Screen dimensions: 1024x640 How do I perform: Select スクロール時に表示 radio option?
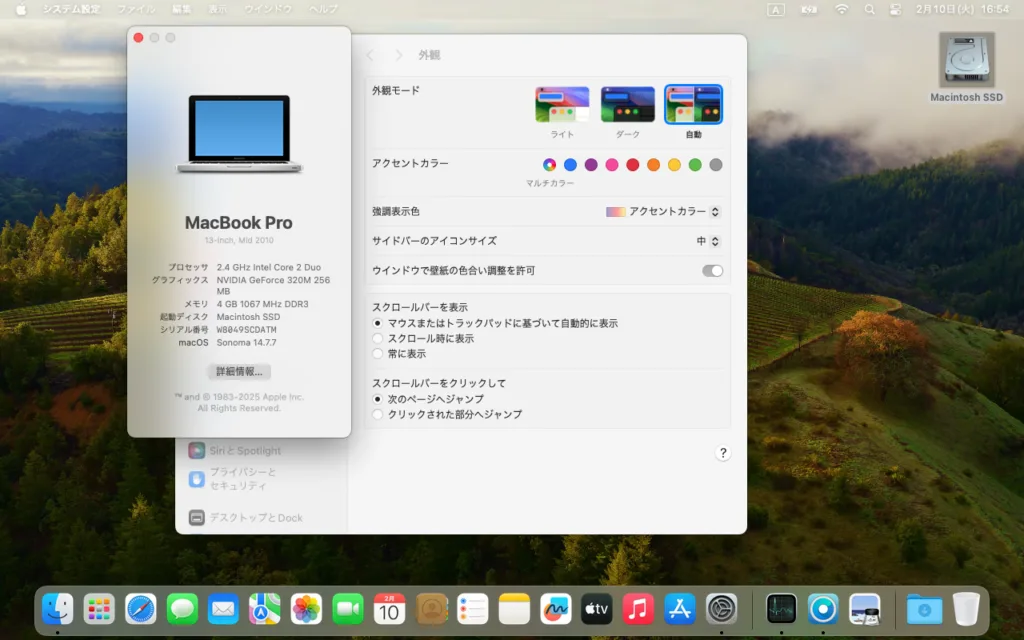pyautogui.click(x=378, y=339)
